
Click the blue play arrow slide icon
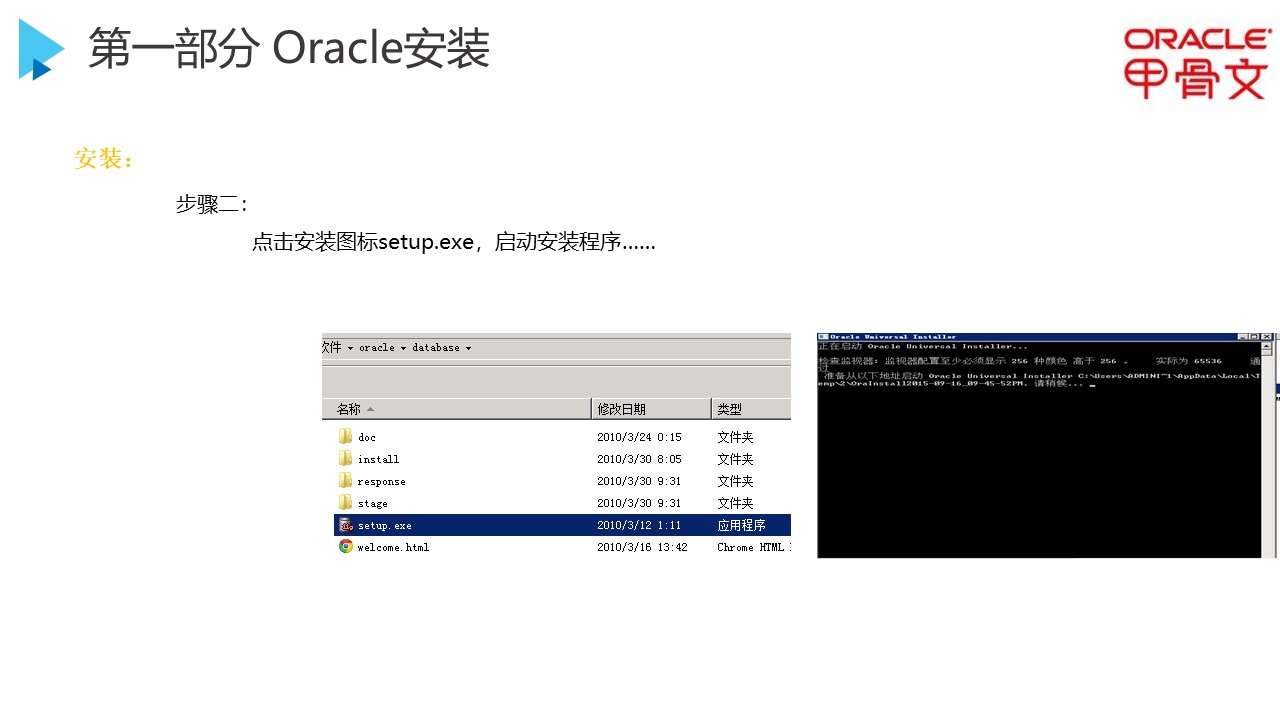click(x=42, y=49)
